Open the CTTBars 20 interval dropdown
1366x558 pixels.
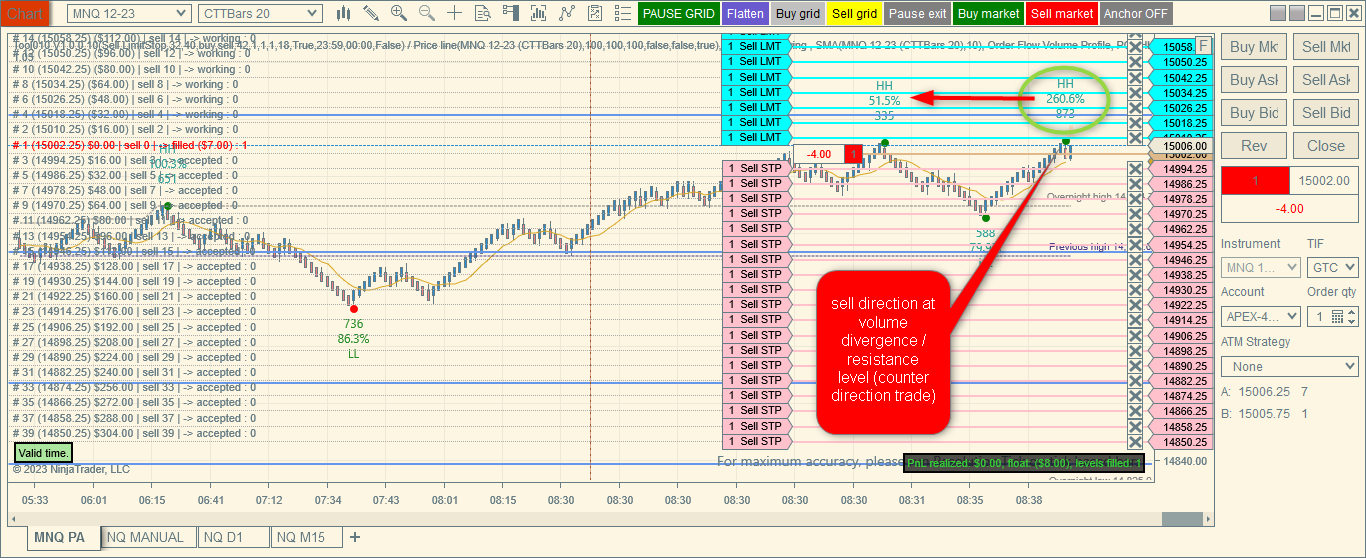[x=260, y=13]
